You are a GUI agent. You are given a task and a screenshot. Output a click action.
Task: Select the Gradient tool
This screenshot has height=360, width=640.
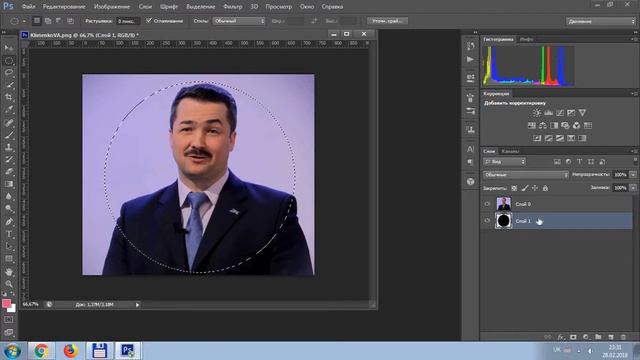(x=9, y=184)
